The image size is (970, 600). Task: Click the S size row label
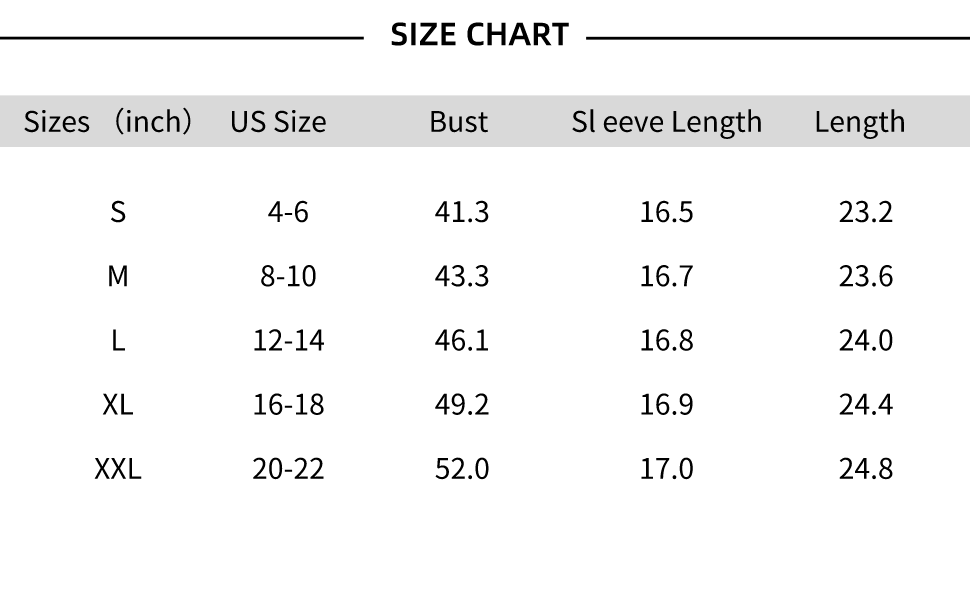(x=118, y=212)
